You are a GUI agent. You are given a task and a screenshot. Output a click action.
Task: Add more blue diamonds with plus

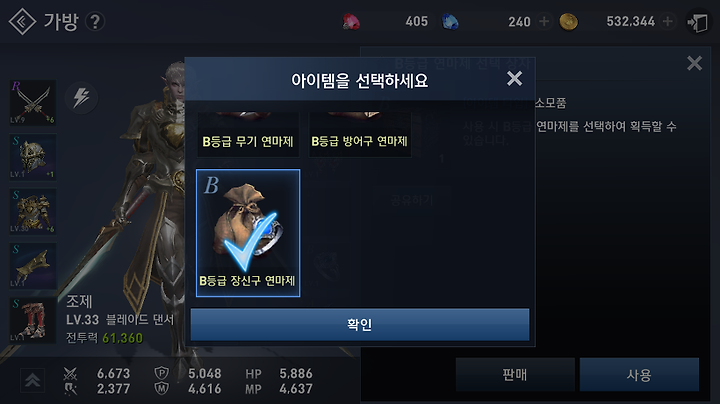pyautogui.click(x=544, y=21)
